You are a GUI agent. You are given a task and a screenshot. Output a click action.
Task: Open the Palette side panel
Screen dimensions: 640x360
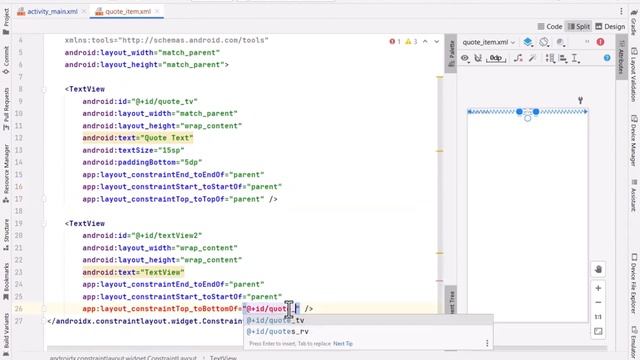tap(451, 53)
